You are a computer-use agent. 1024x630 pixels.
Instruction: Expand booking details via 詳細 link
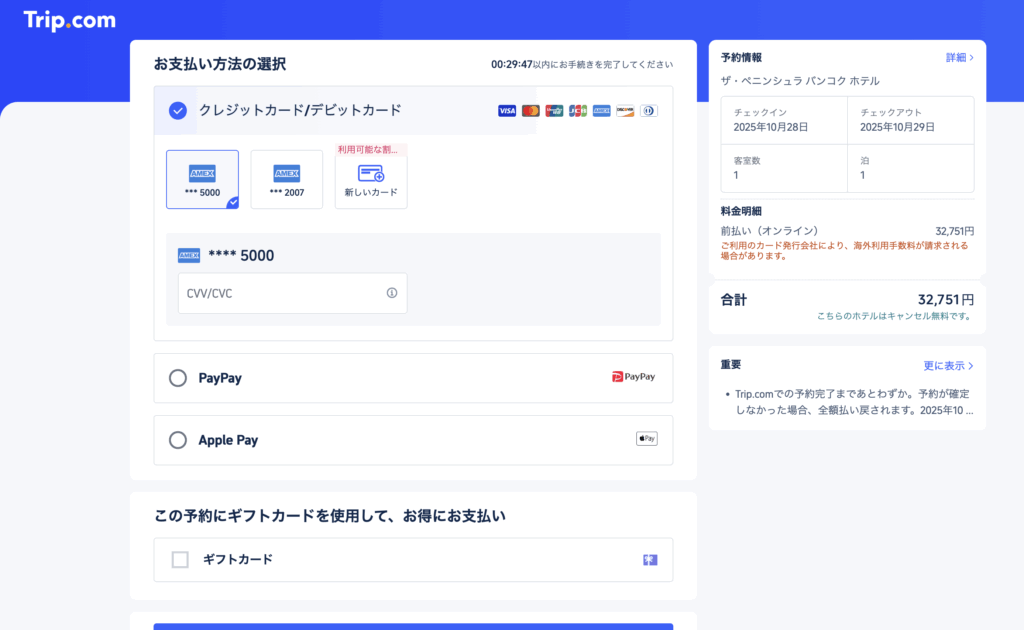[x=959, y=58]
